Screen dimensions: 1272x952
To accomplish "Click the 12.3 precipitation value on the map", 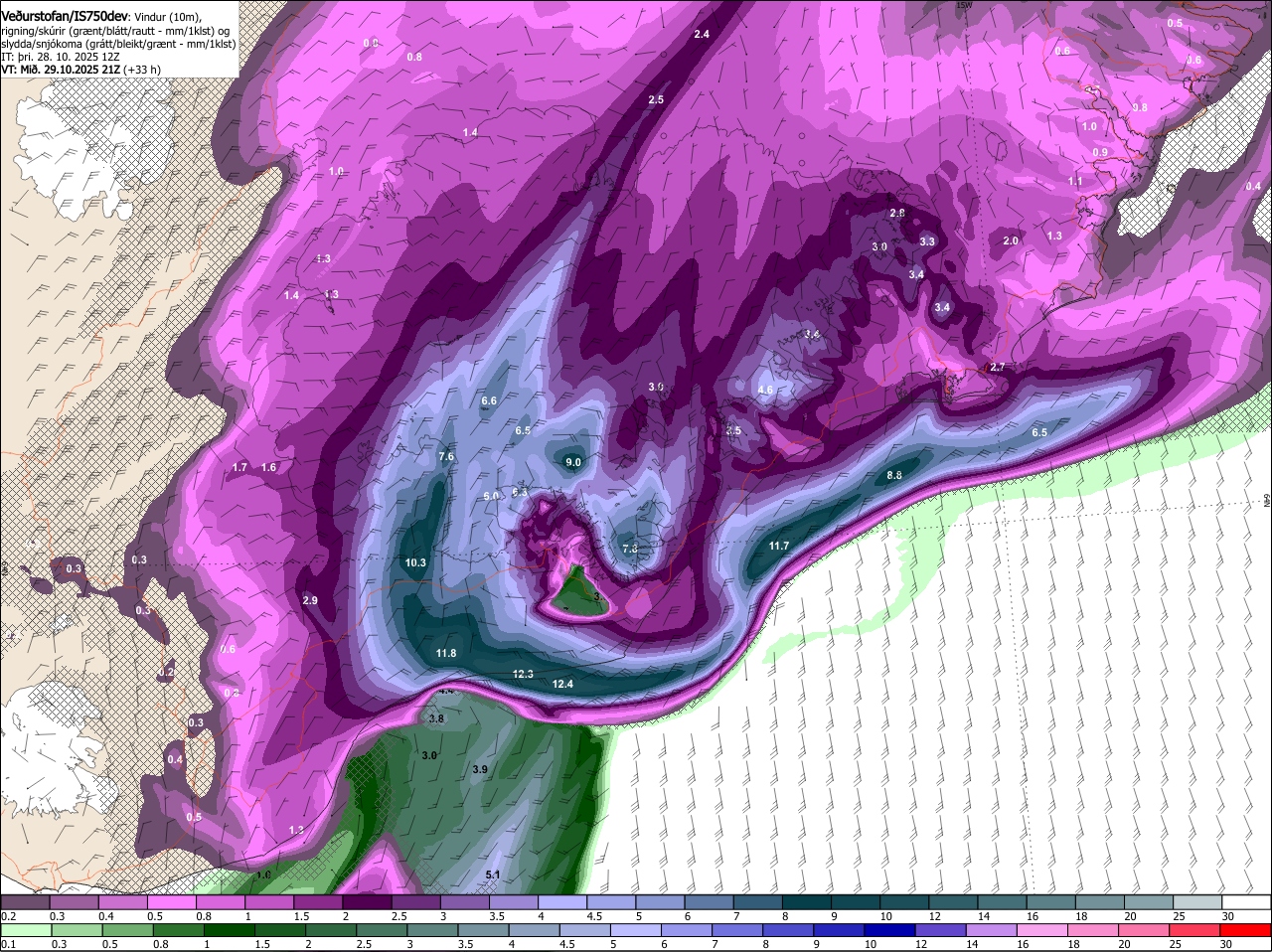I will pyautogui.click(x=524, y=674).
